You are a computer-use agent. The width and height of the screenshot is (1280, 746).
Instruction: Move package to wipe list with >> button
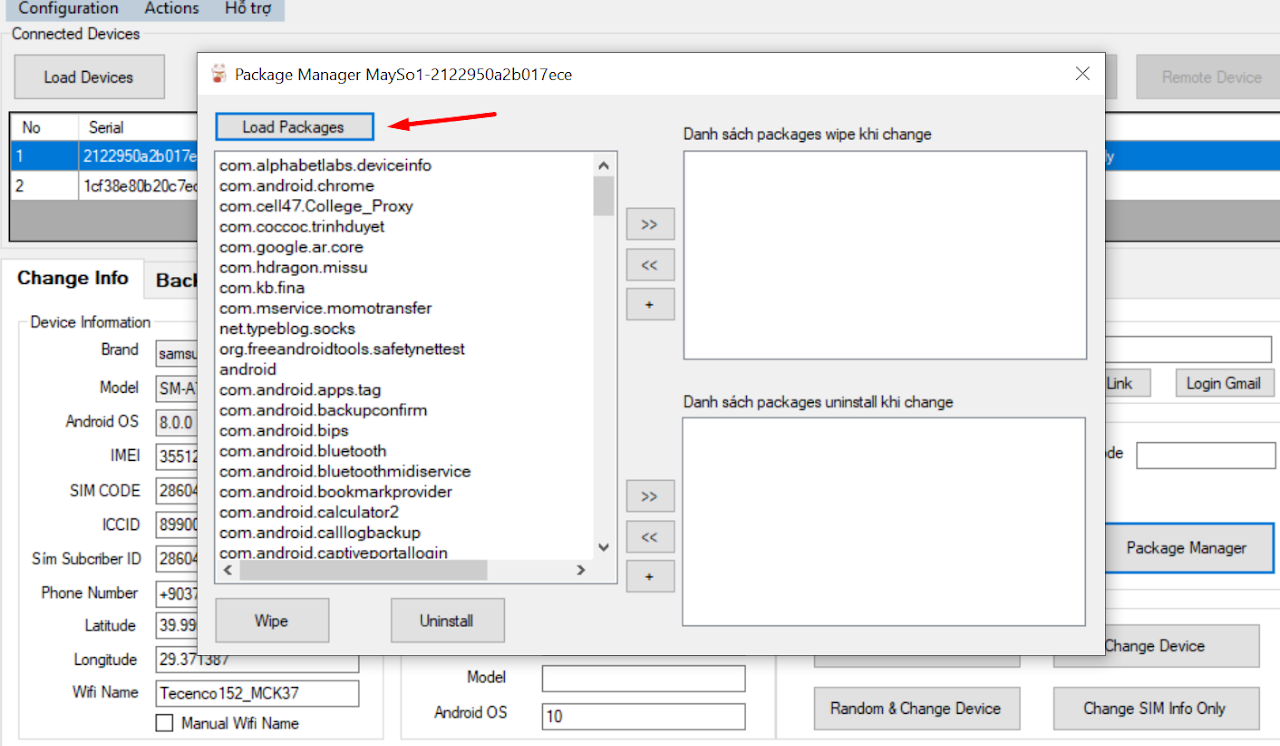650,224
